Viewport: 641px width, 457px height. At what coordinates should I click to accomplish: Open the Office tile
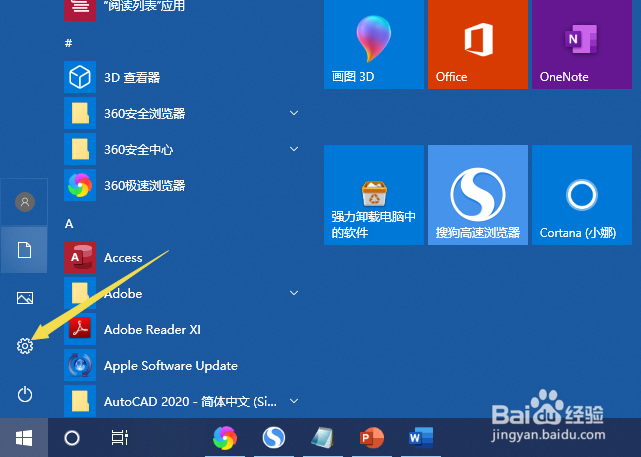(478, 44)
